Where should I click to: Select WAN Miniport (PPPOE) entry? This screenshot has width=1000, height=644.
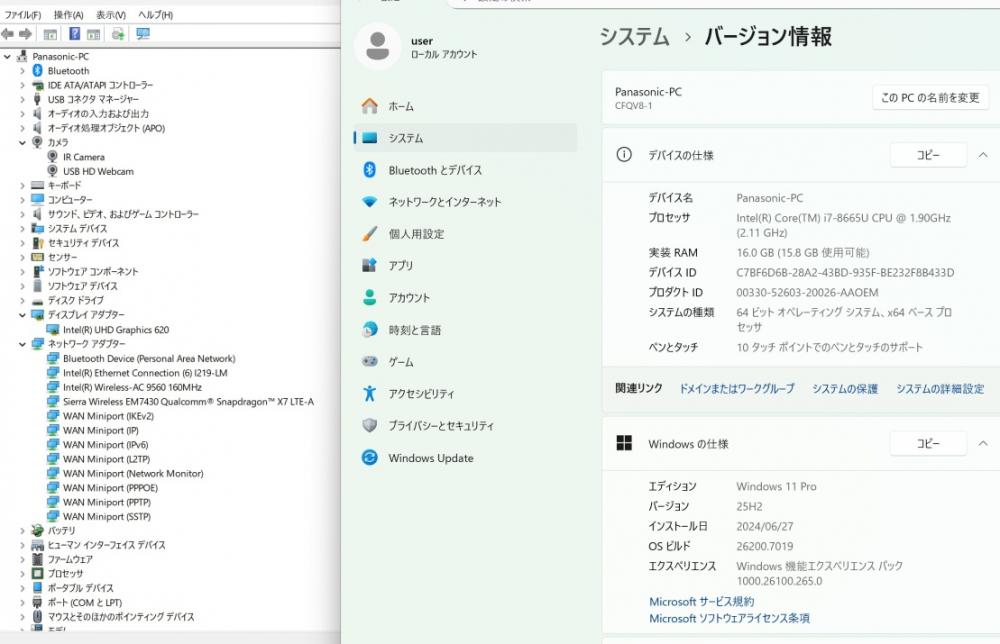(110, 488)
